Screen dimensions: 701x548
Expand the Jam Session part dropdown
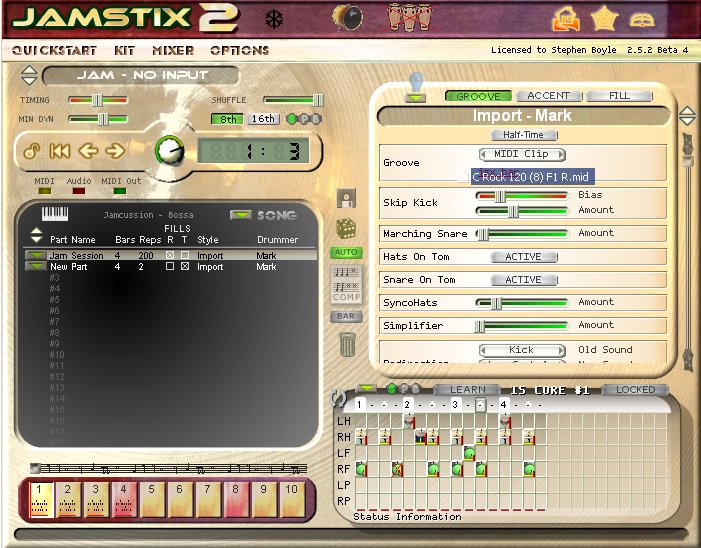click(x=35, y=256)
